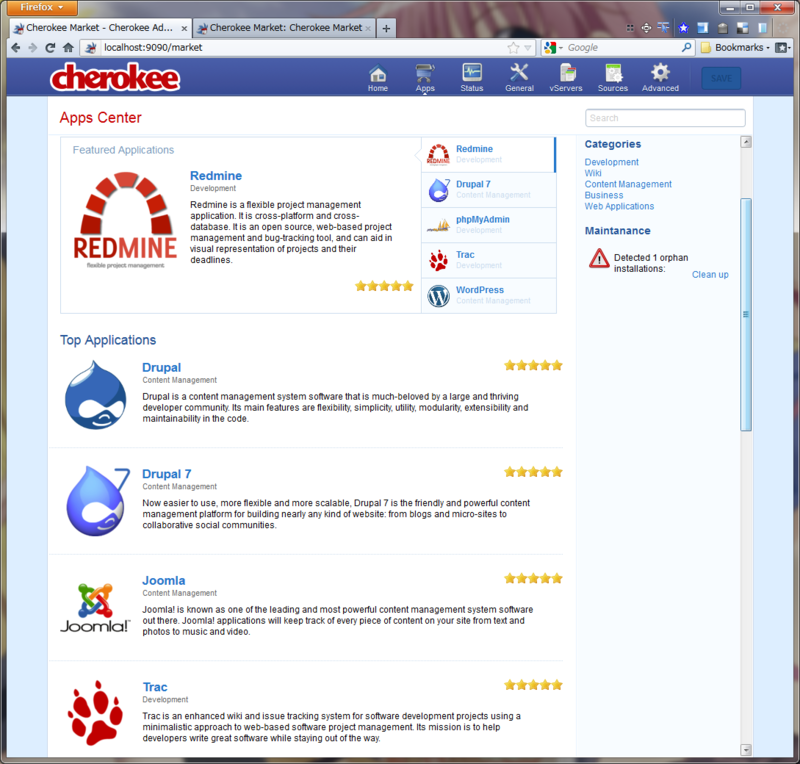Click the scrollbar down arrow
This screenshot has height=764, width=800.
tap(745, 750)
